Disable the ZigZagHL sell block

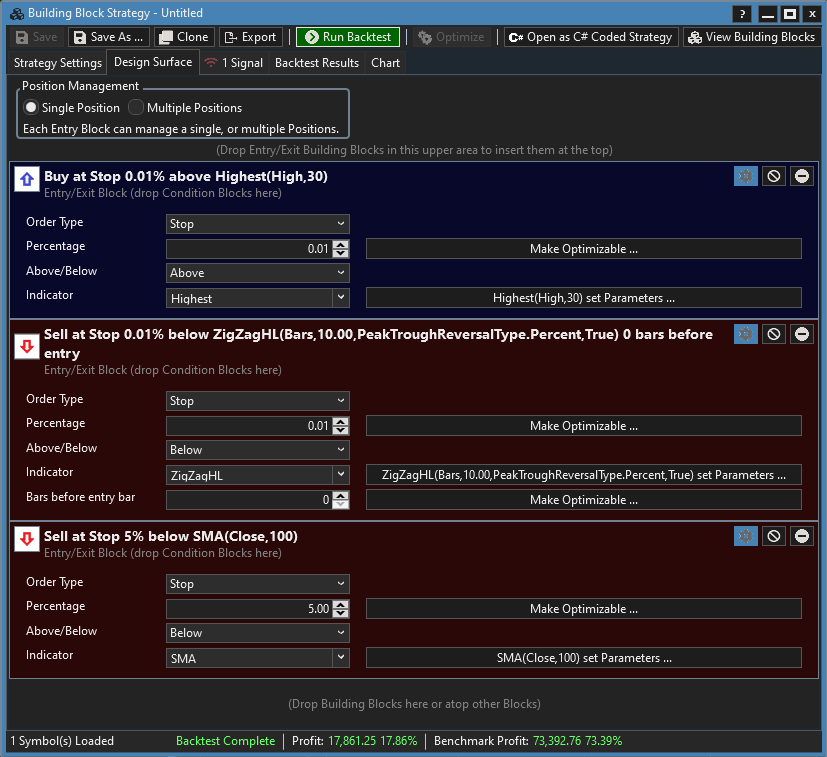point(773,334)
